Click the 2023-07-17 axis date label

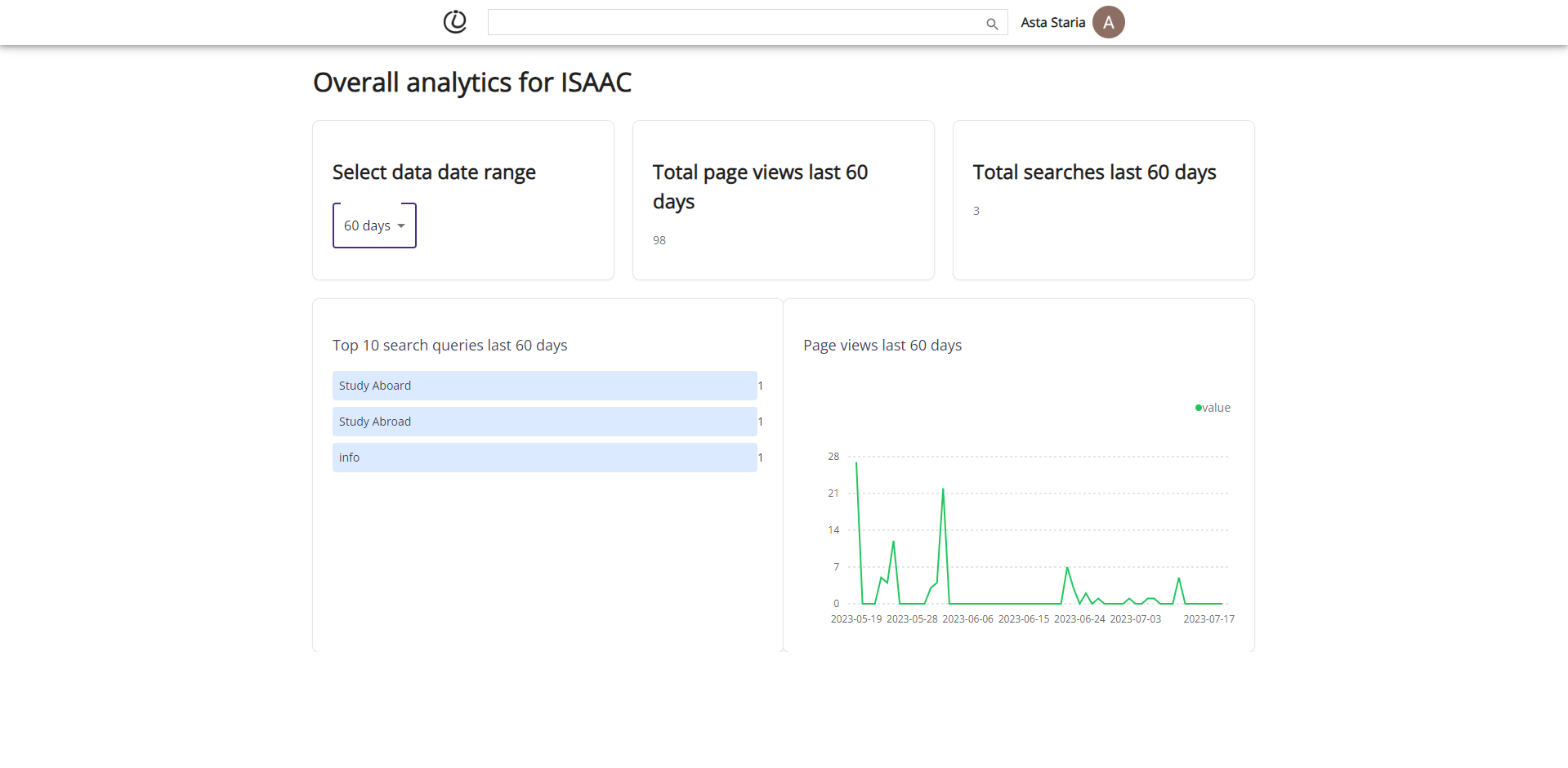pos(1209,619)
